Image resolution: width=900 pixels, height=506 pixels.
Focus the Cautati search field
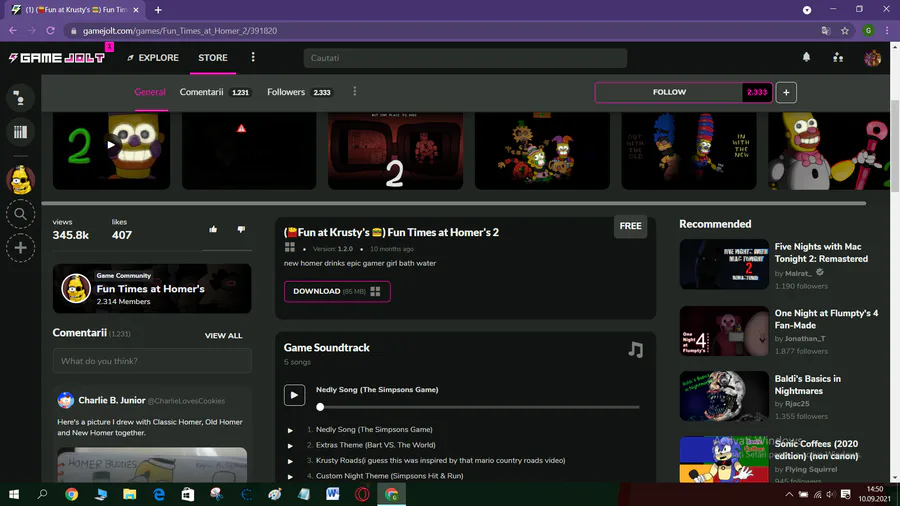pos(465,58)
